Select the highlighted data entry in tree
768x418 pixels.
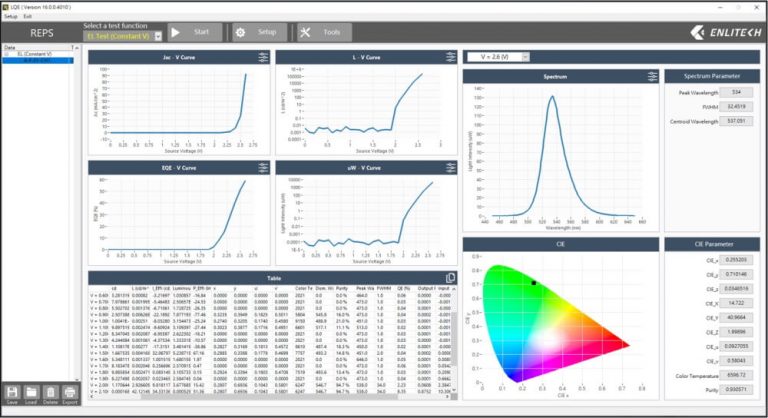point(38,60)
